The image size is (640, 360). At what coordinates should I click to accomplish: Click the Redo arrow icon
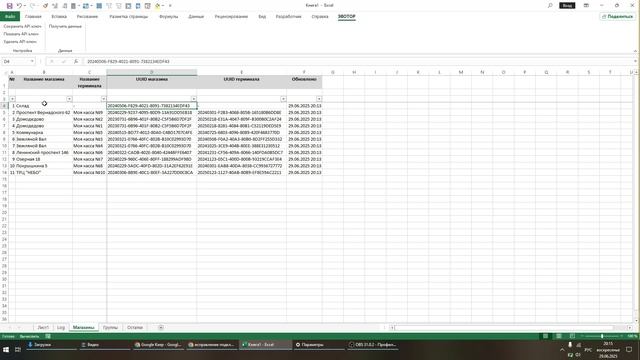[33, 6]
